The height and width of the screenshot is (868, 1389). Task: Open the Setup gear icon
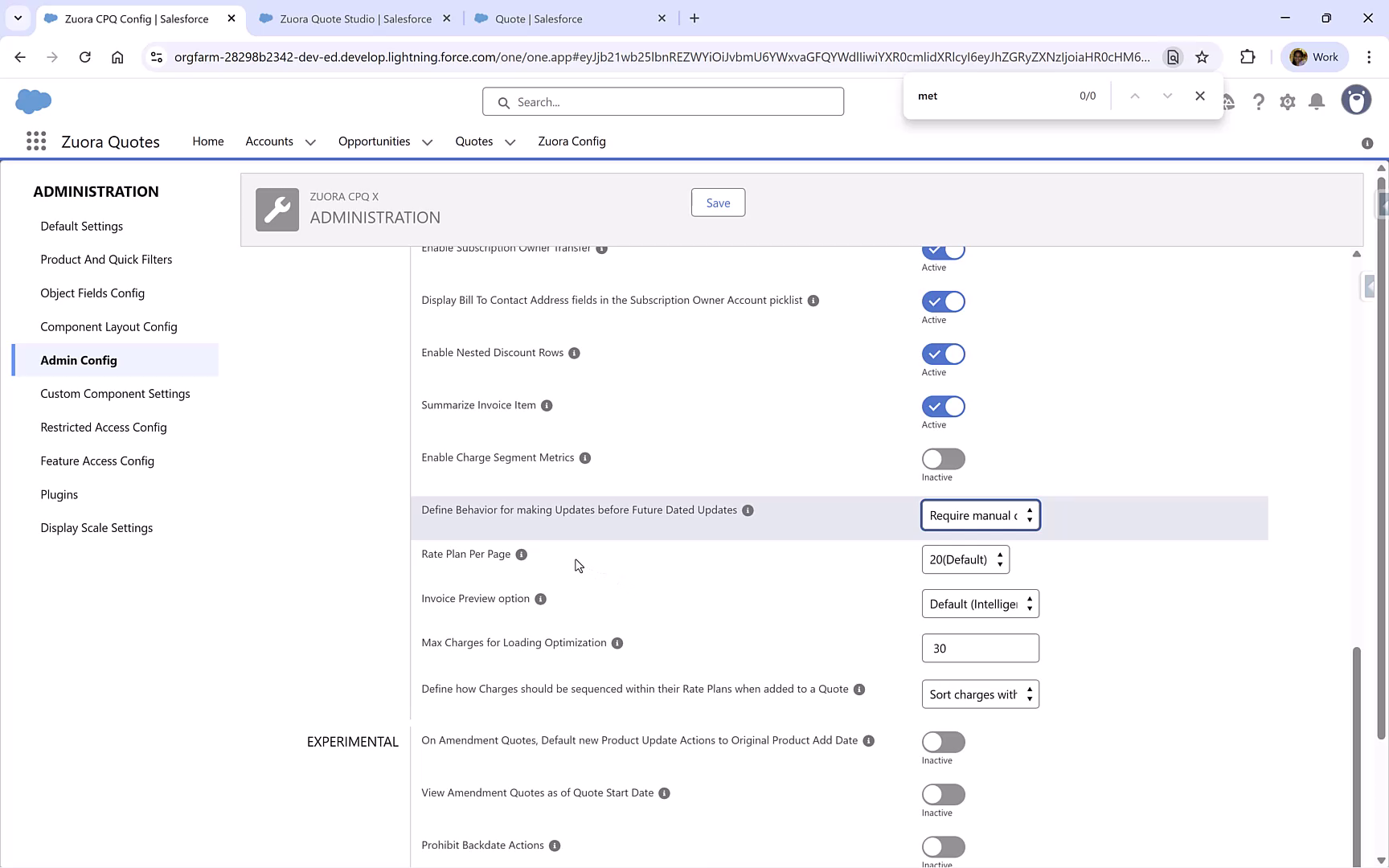(x=1287, y=102)
